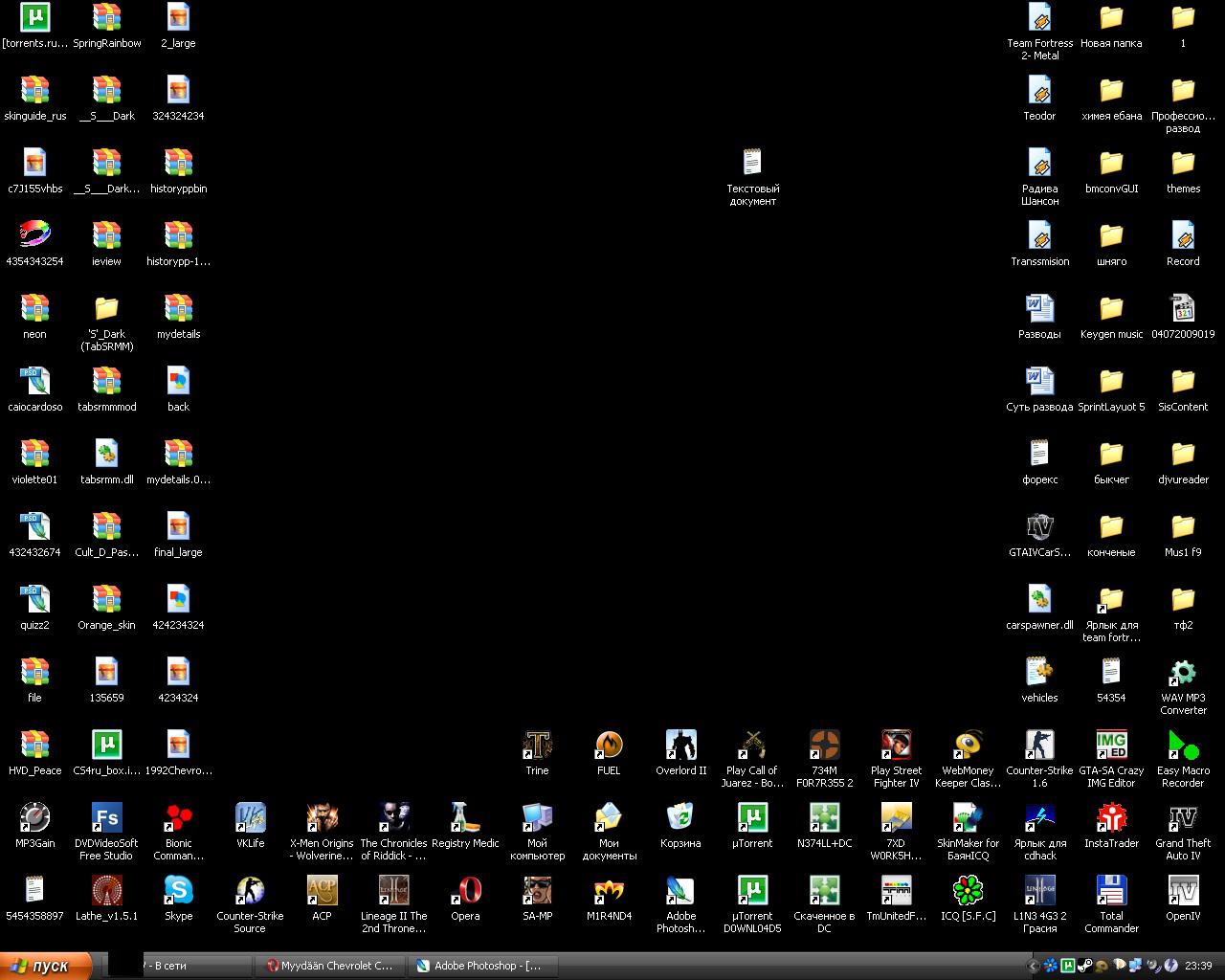Select the Counter-Strike 1.6 shortcut
Screen dimensions: 1225x980
[1039, 745]
